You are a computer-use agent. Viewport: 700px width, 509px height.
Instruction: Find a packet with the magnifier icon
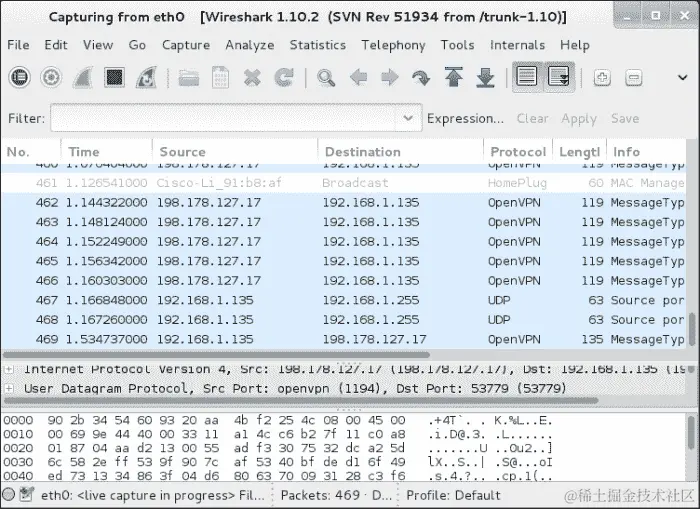tap(326, 78)
